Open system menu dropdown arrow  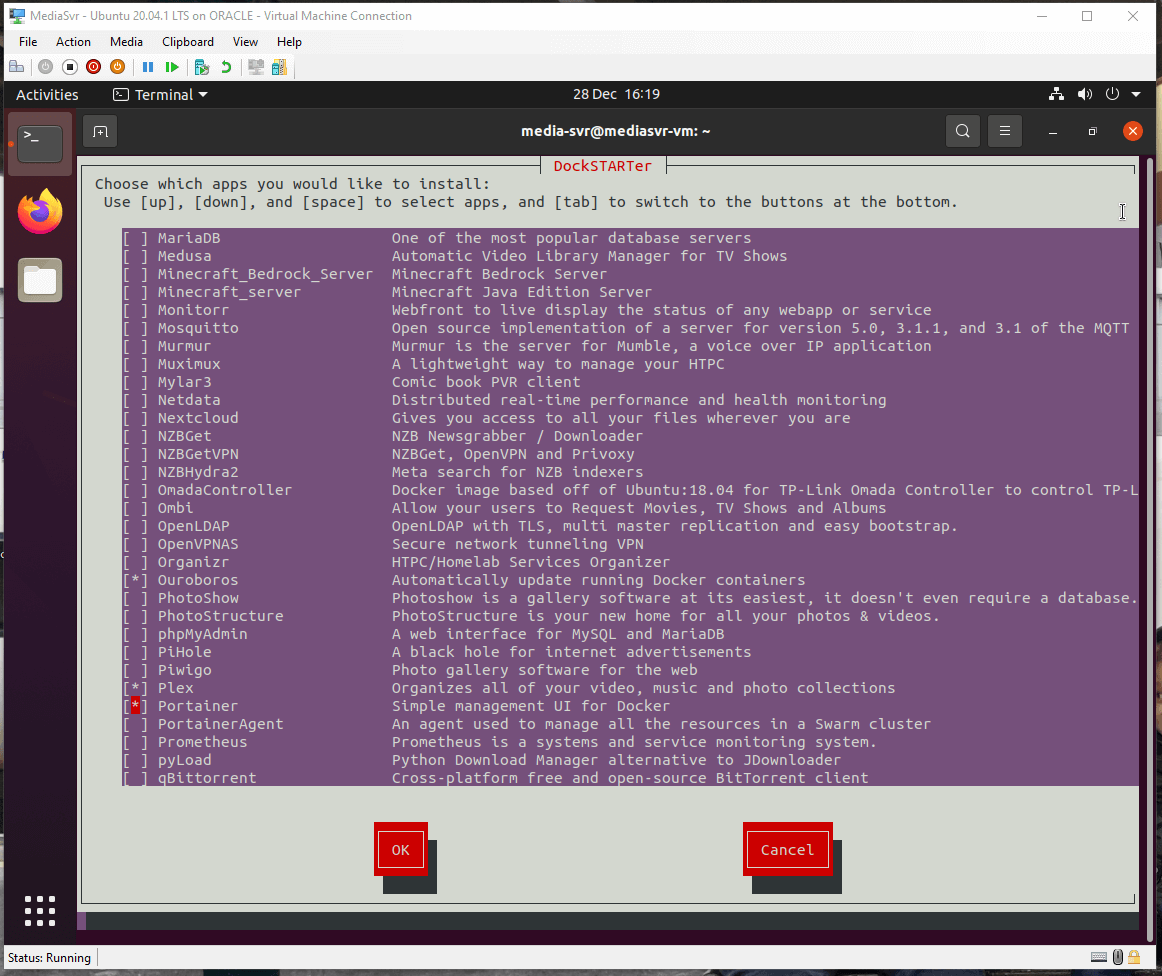[1136, 94]
